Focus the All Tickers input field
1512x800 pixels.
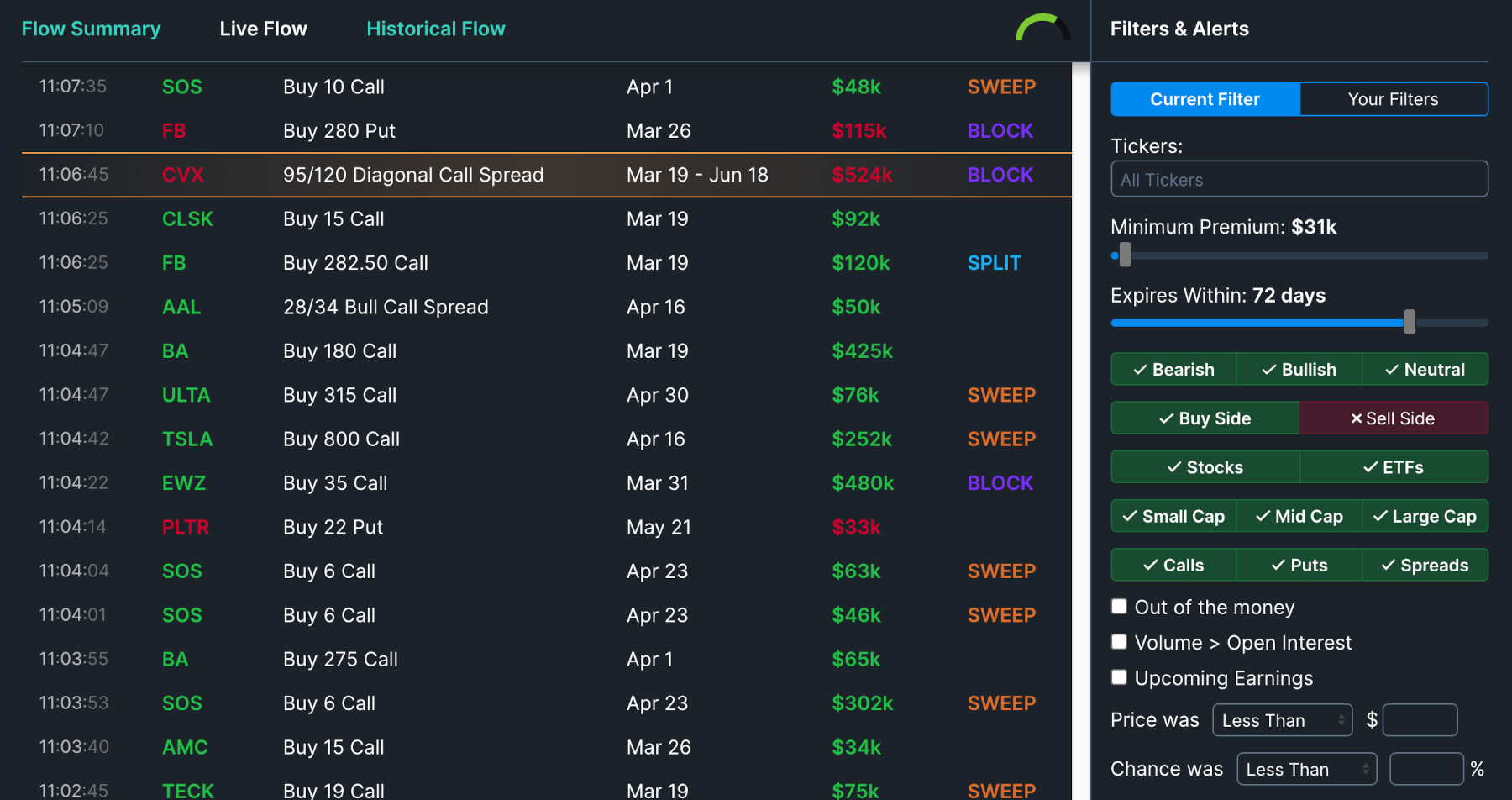[1299, 179]
